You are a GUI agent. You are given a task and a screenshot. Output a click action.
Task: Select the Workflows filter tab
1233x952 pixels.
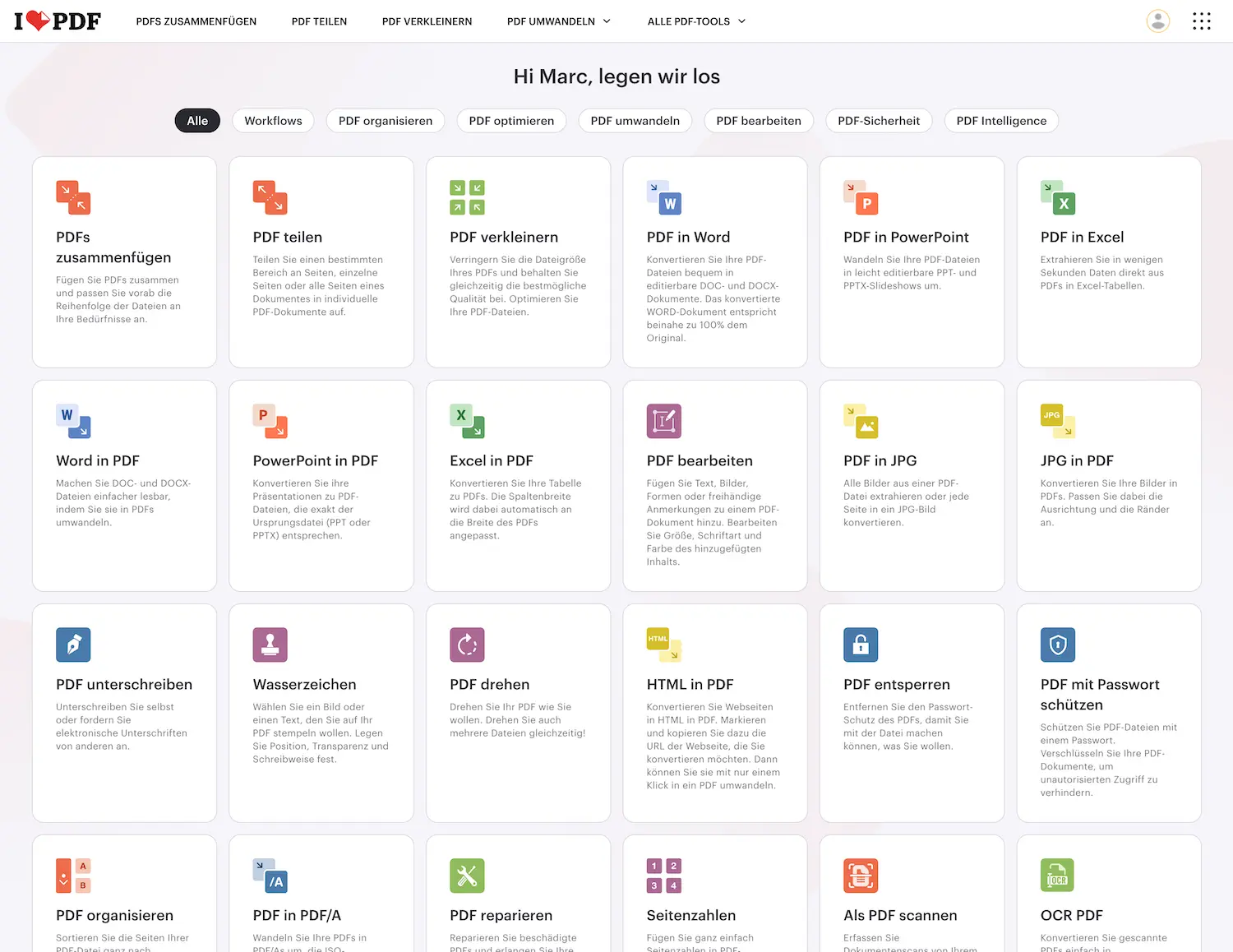tap(273, 121)
